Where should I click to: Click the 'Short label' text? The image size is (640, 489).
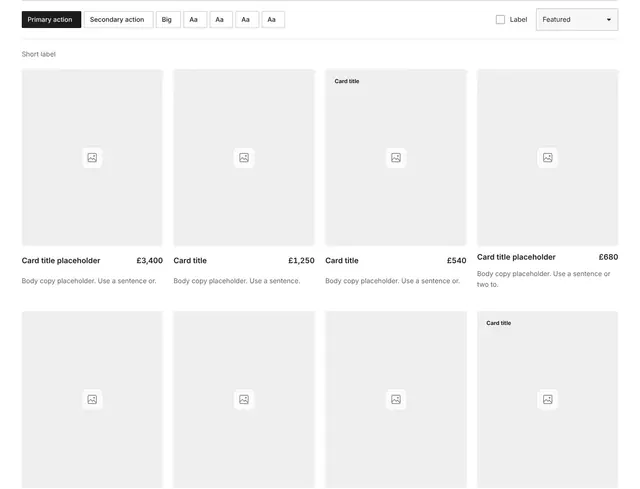[39, 54]
